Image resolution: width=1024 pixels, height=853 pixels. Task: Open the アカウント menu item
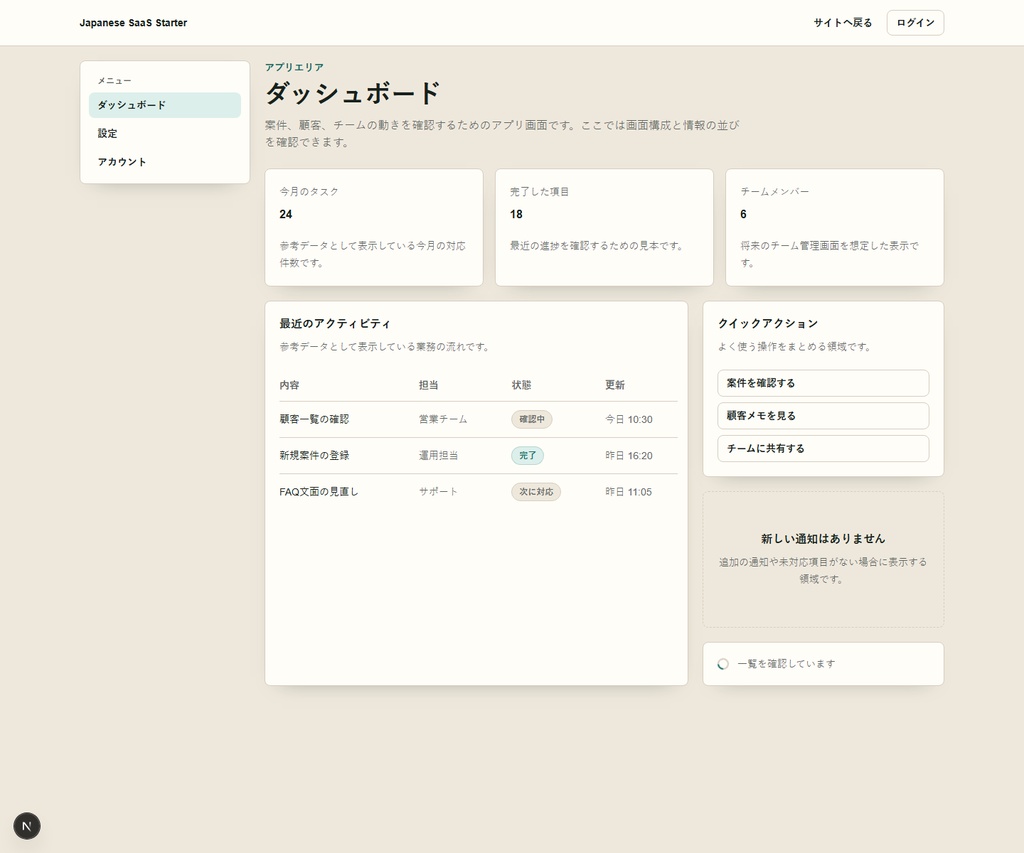pos(165,162)
